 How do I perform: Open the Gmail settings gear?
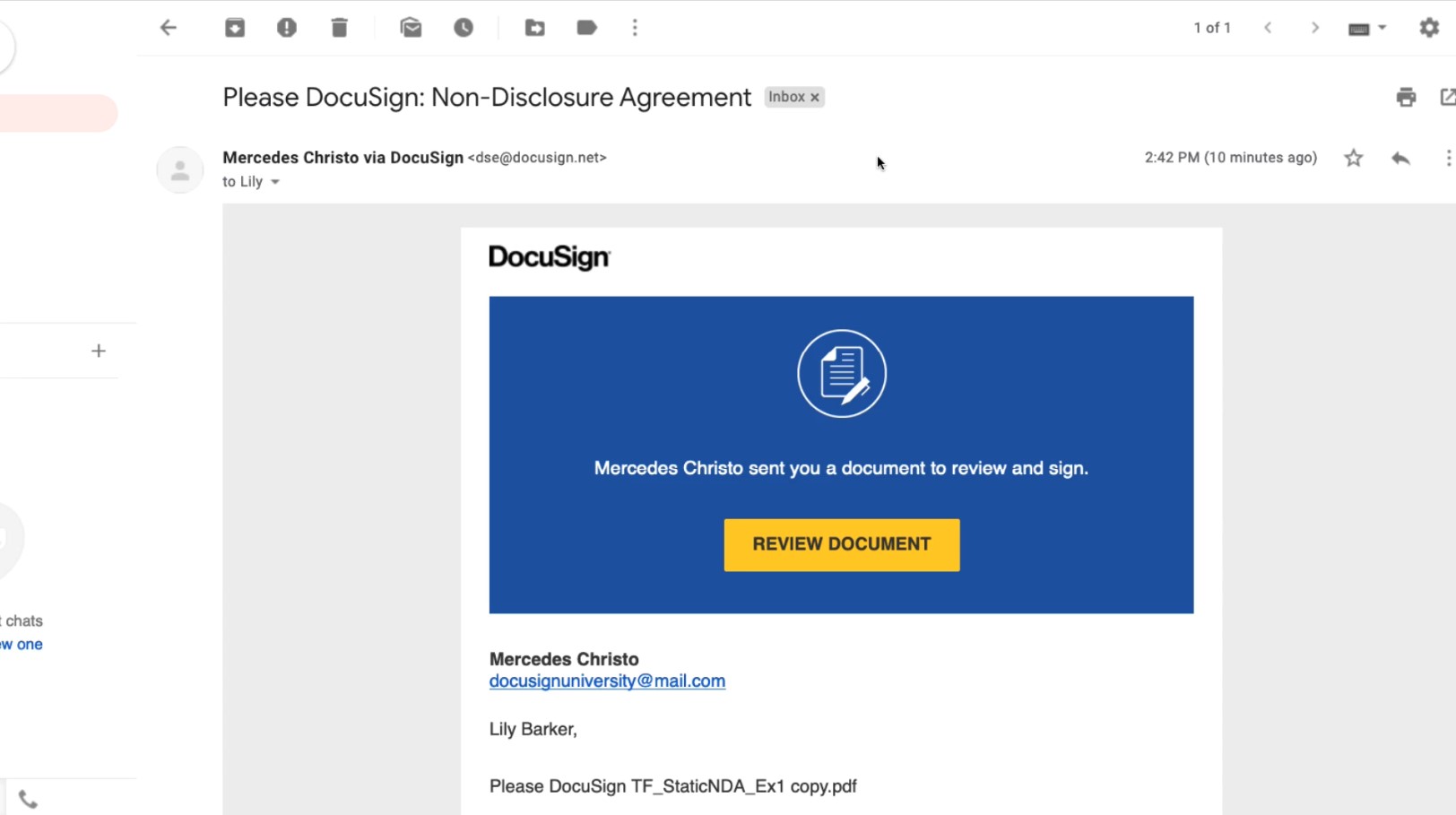coord(1429,28)
